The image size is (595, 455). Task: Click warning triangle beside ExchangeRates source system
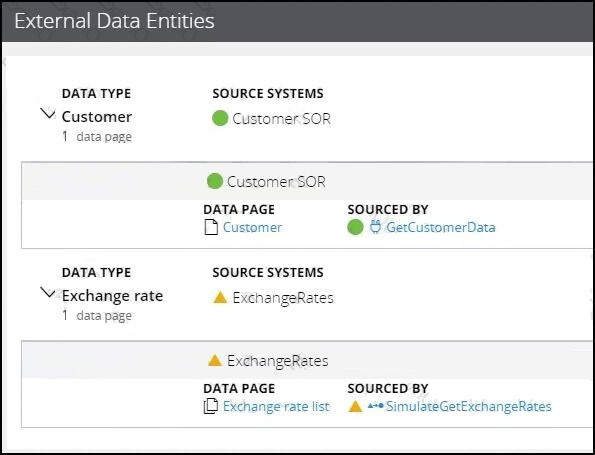click(220, 297)
